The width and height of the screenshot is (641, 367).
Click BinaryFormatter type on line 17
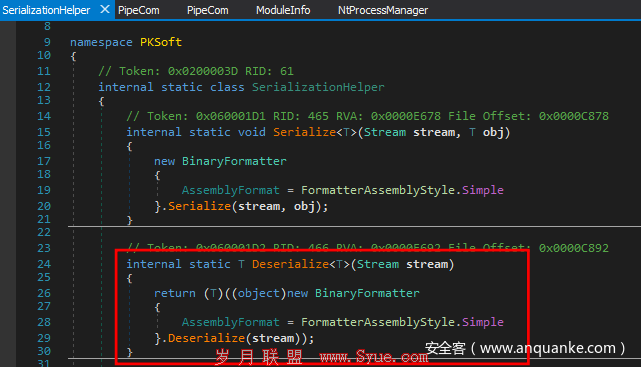click(234, 161)
